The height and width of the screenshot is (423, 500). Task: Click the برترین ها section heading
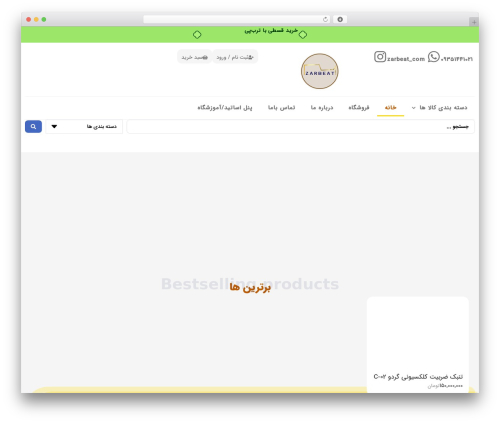tap(250, 287)
